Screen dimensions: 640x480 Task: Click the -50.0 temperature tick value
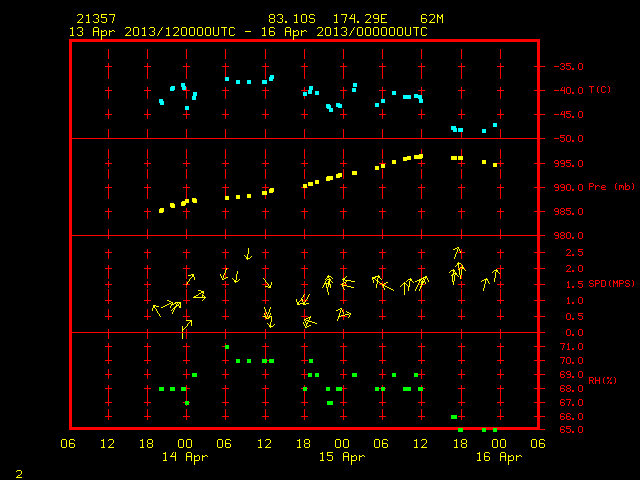pos(569,139)
